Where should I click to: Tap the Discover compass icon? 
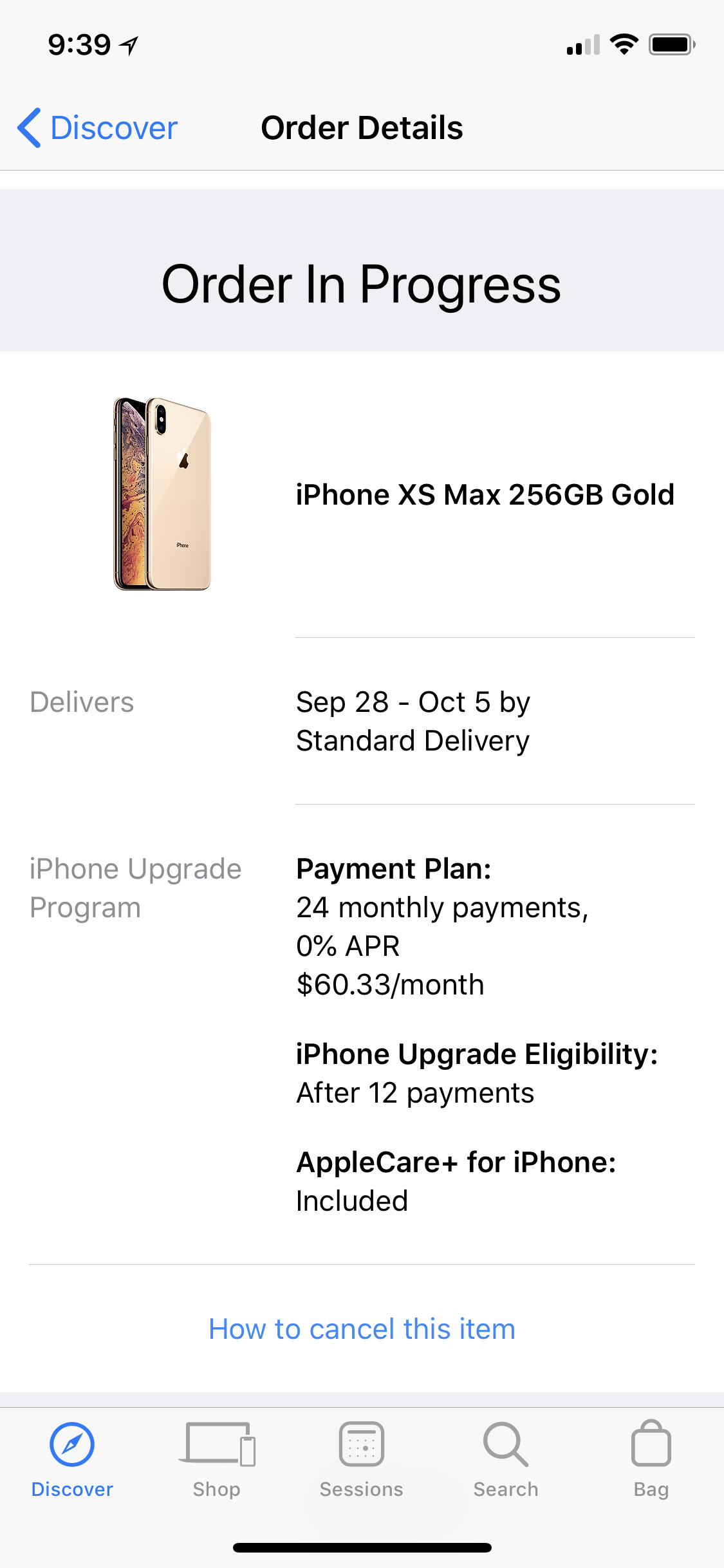72,1444
